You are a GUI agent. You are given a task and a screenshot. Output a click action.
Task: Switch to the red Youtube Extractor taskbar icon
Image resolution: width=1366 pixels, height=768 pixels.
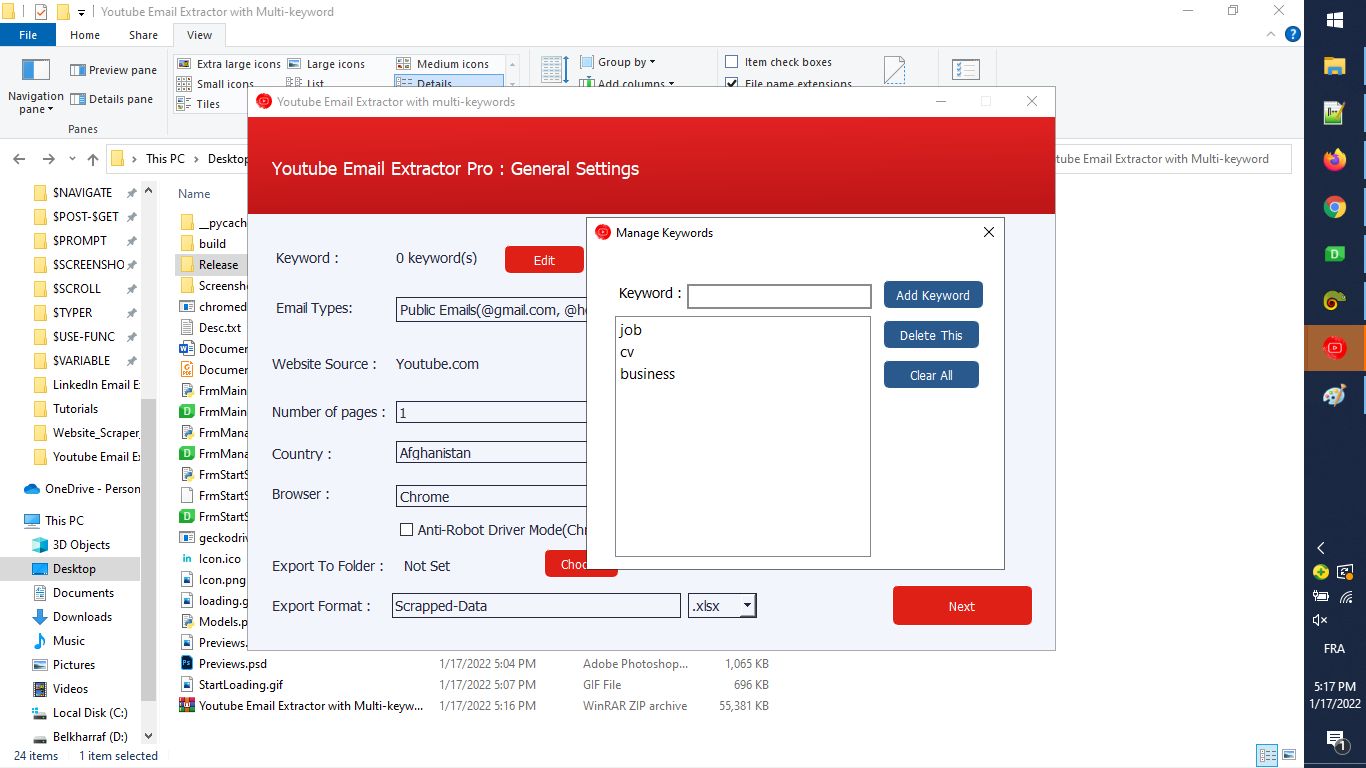1334,348
